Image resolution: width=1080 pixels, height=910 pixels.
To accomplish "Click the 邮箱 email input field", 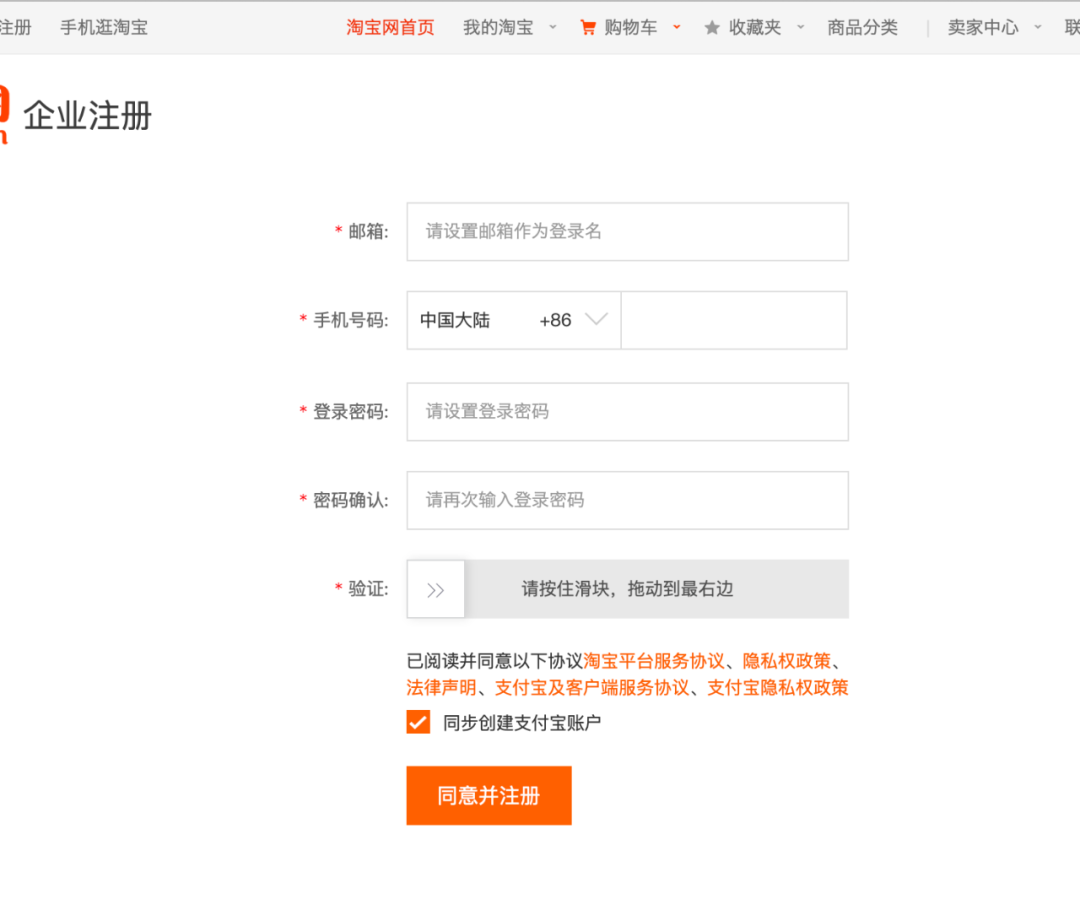I will point(627,231).
